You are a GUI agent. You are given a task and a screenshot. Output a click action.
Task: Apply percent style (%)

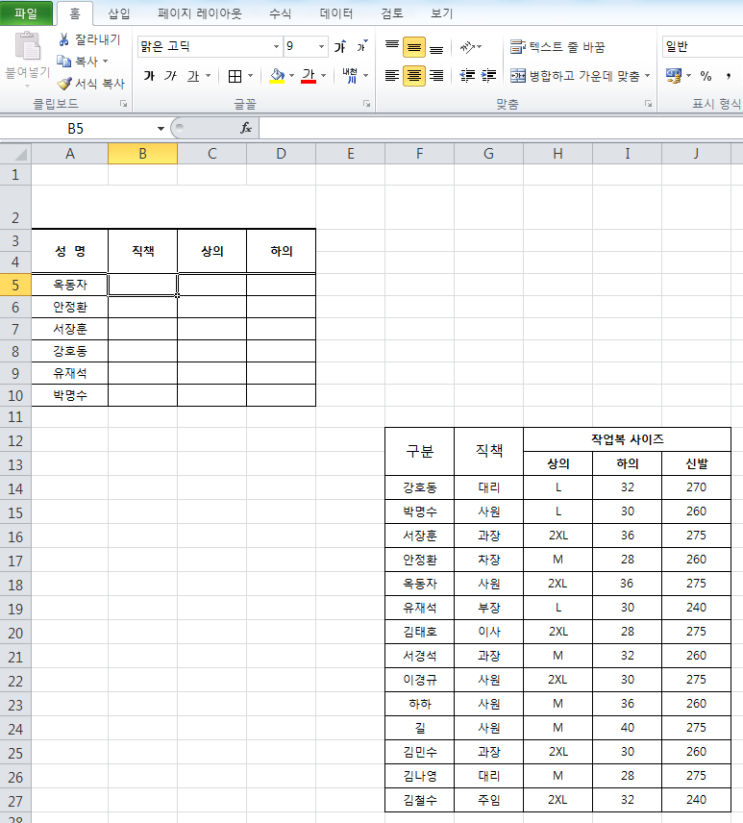706,76
